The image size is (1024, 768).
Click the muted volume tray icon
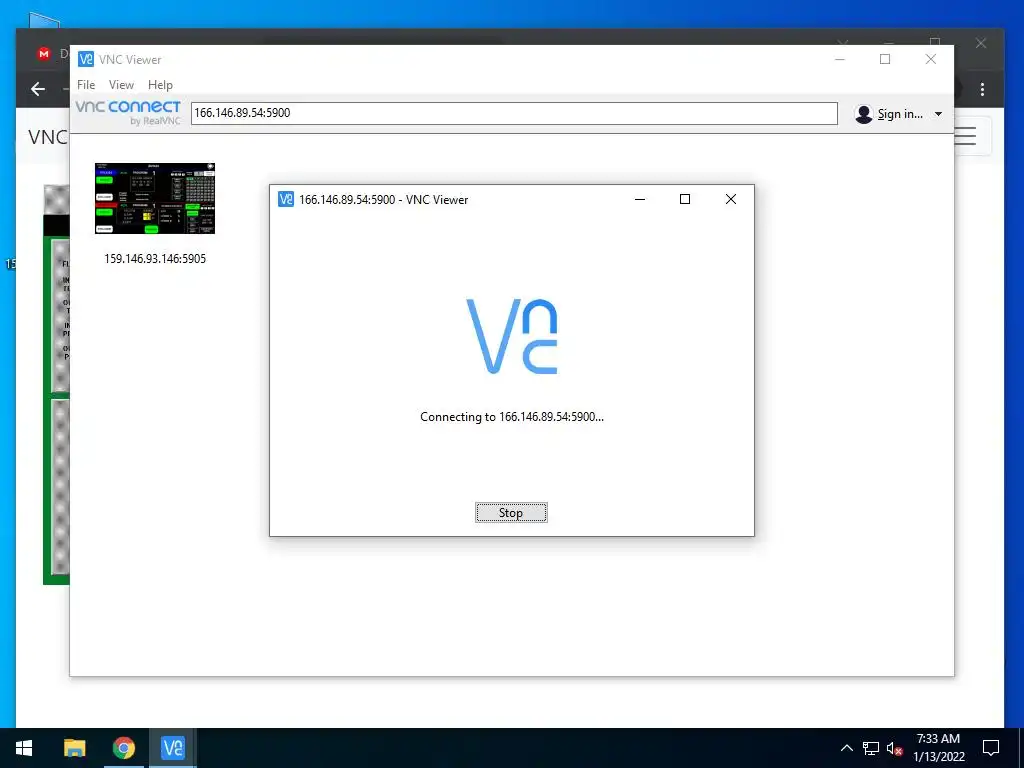coord(895,748)
